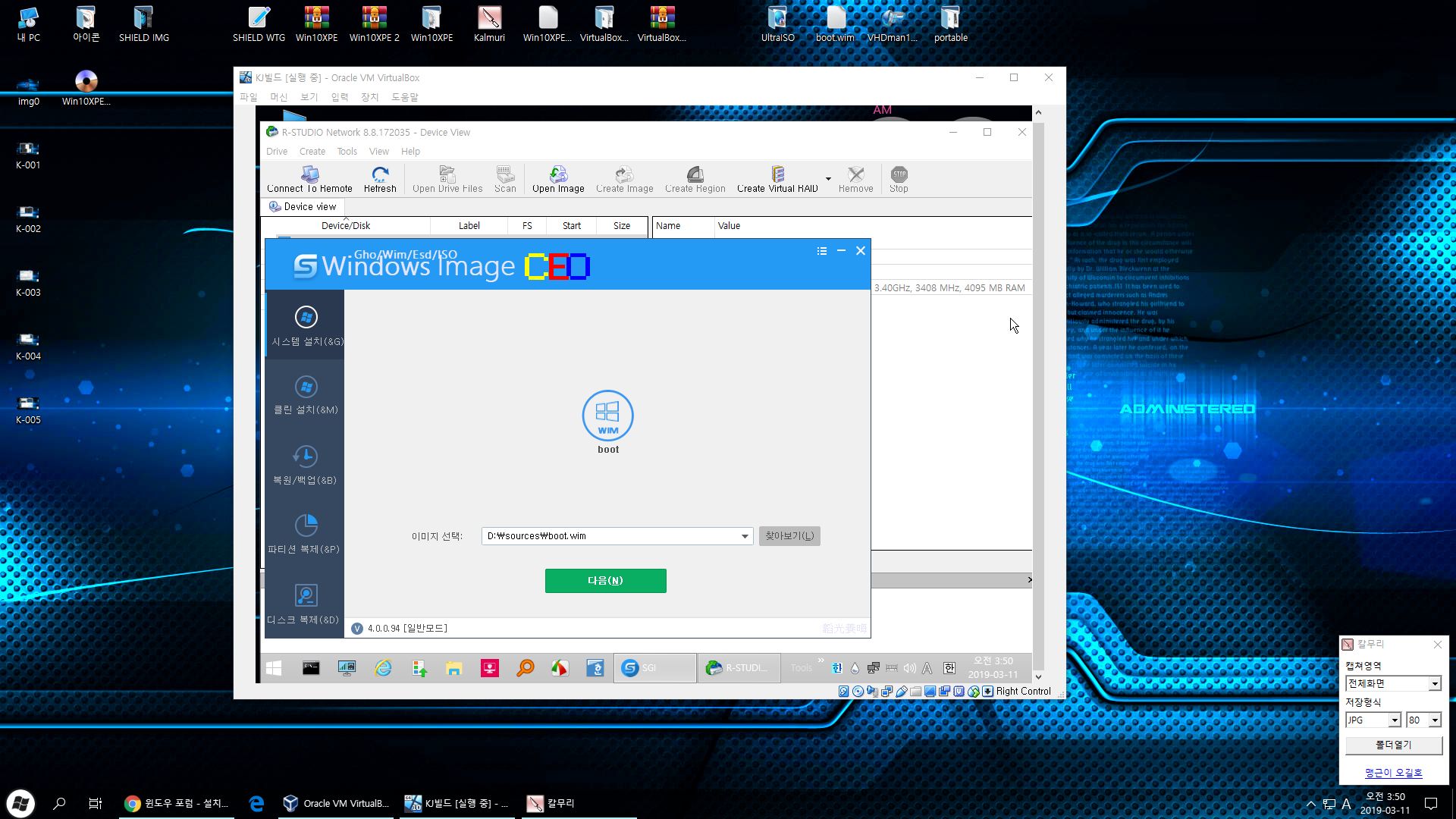Open Internet Explorer icon in VM taskbar
Screen dimensions: 1456x819
coord(383,668)
